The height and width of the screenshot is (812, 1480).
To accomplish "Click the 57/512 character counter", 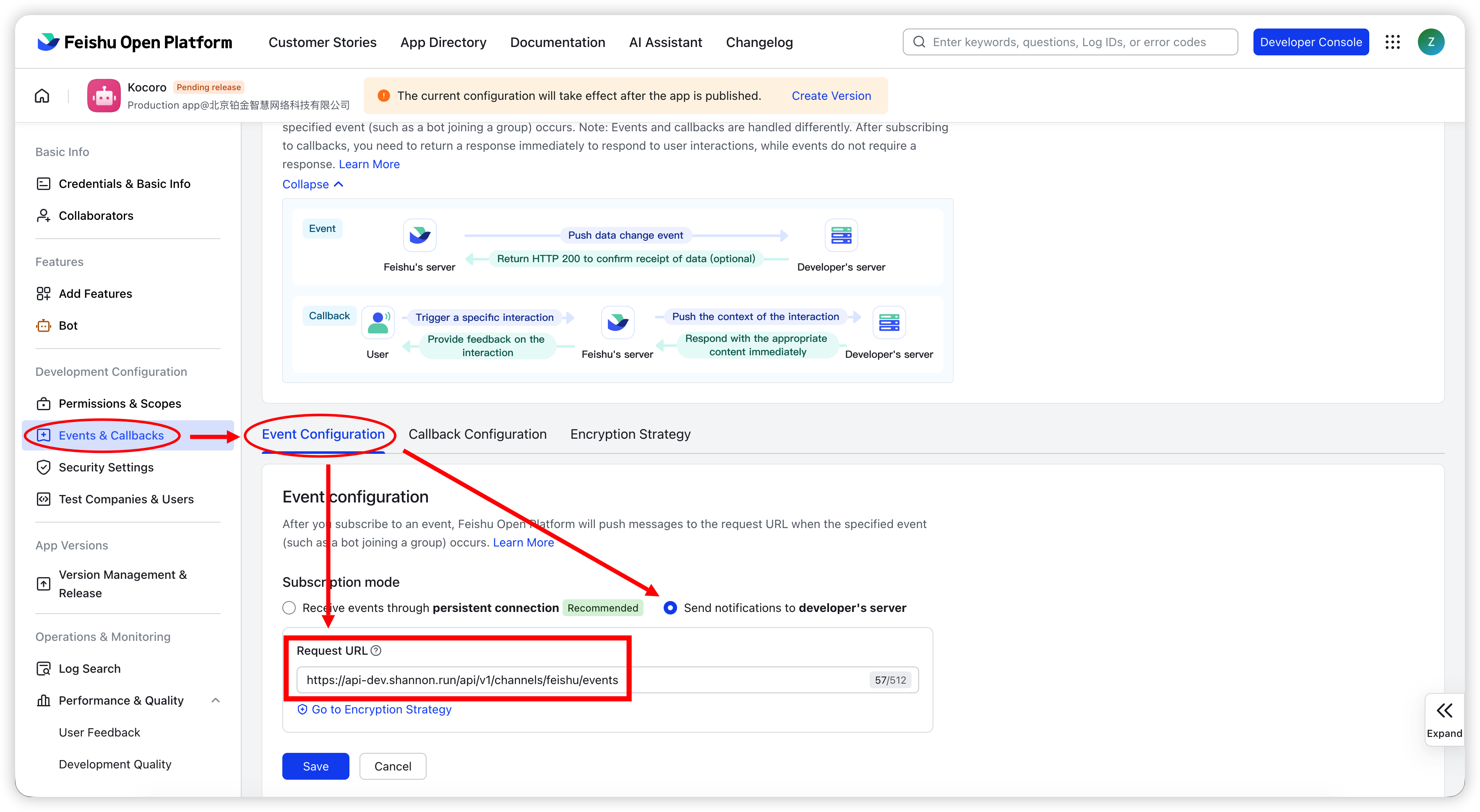I will tap(890, 680).
